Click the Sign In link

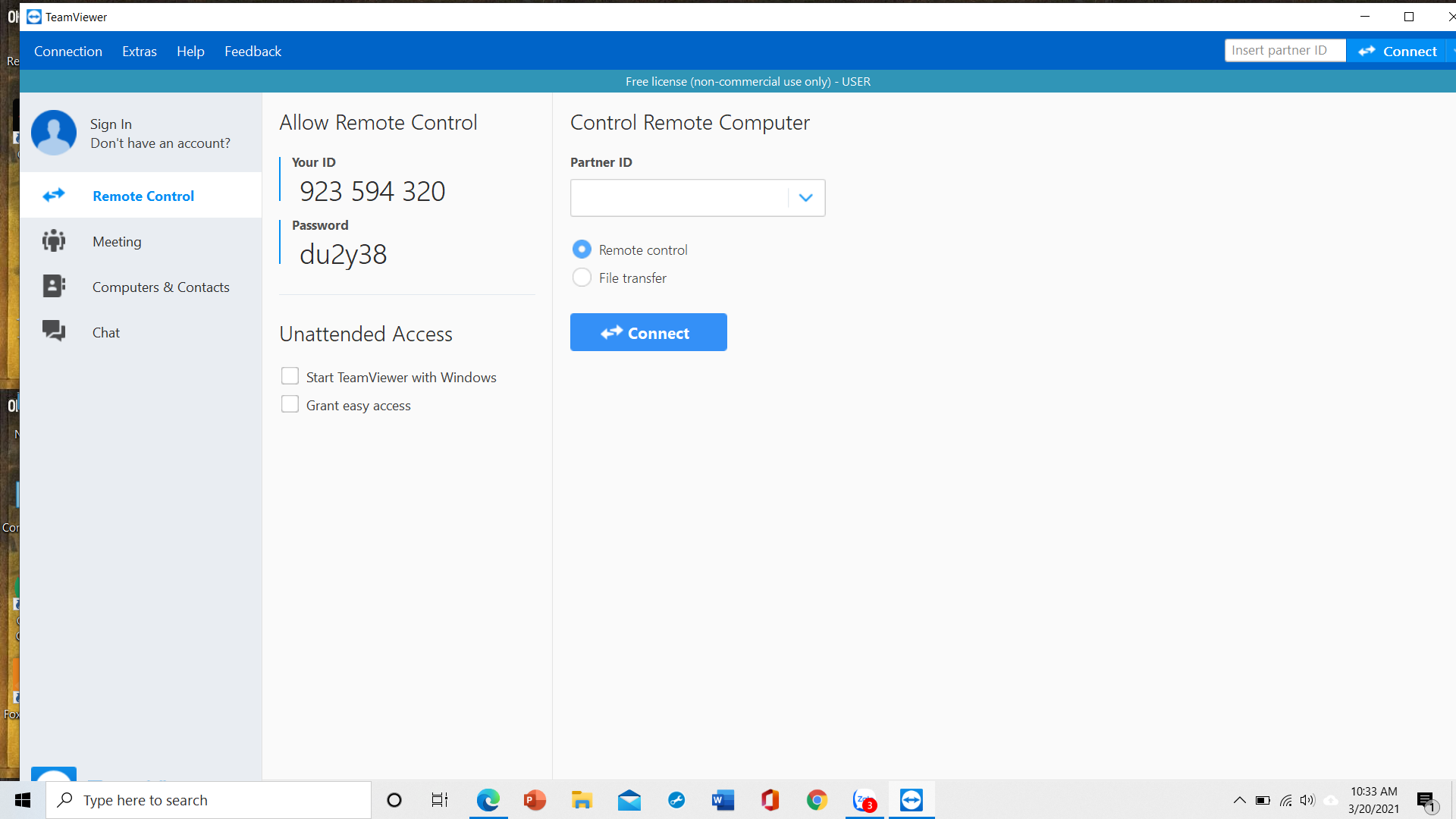click(111, 124)
